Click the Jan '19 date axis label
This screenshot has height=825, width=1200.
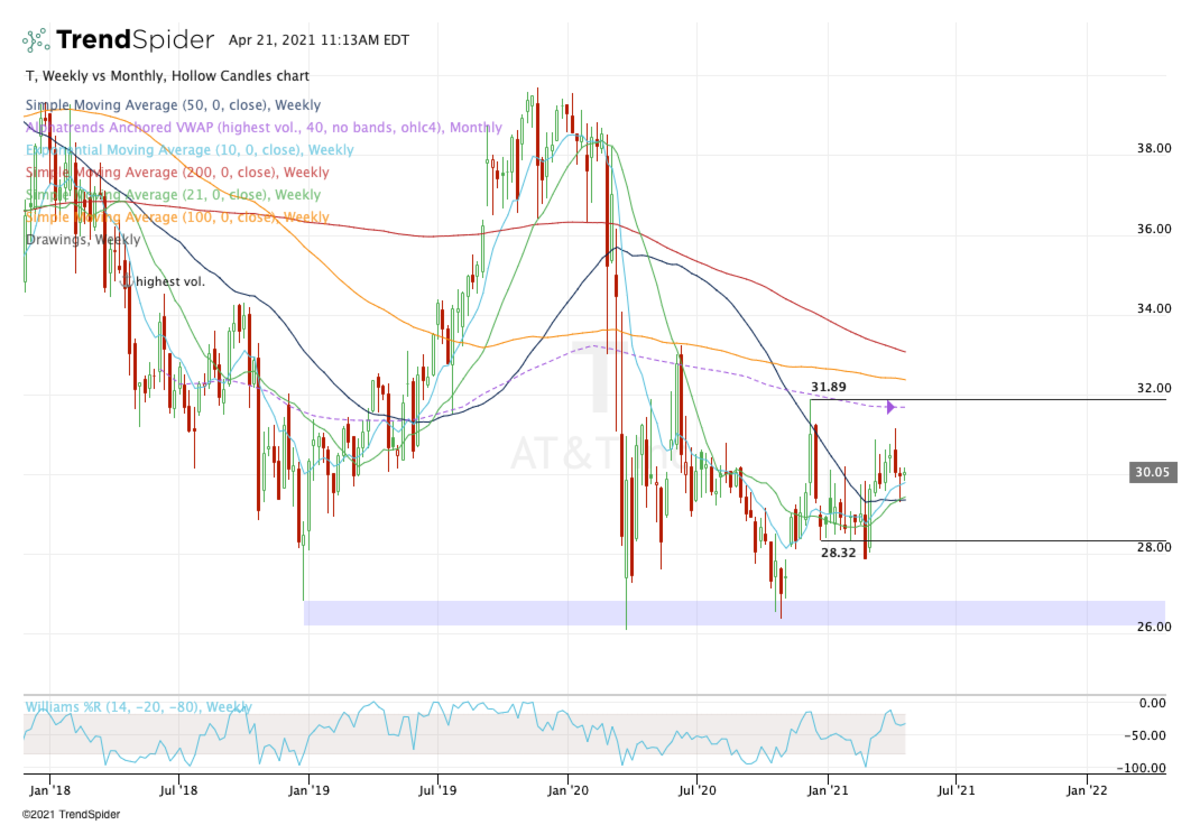coord(308,790)
